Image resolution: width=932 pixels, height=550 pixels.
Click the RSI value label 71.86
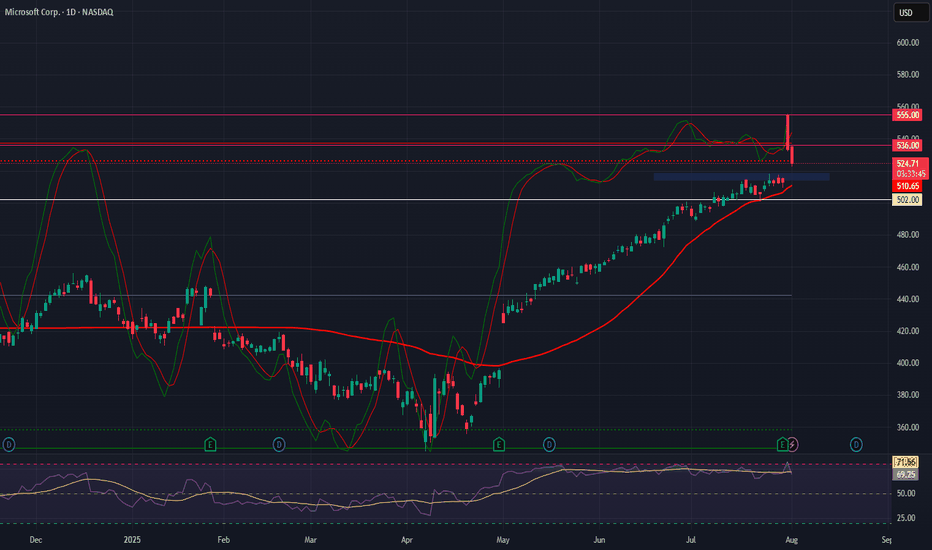[905, 462]
